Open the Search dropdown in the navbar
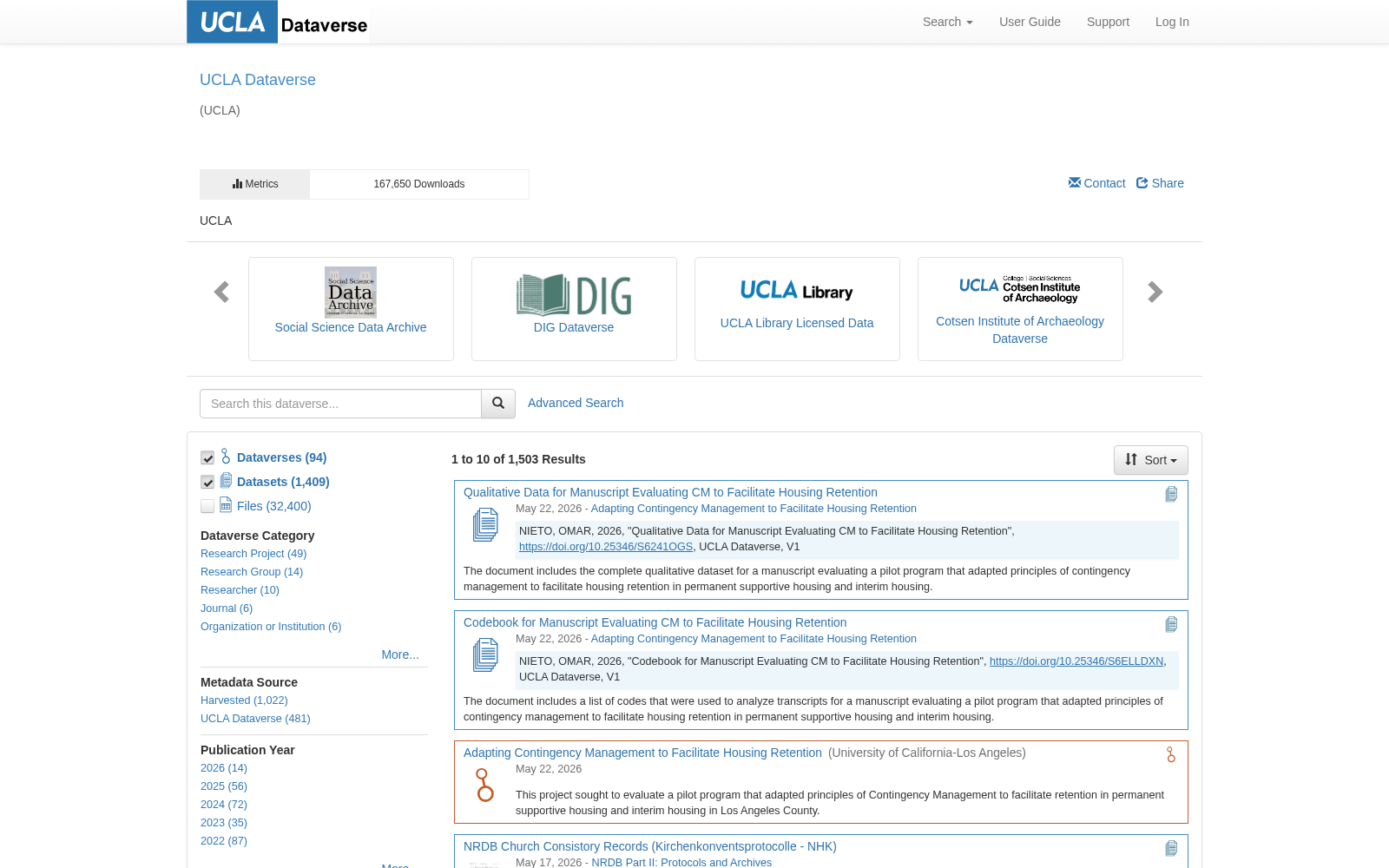Viewport: 1389px width, 868px height. 947,22
